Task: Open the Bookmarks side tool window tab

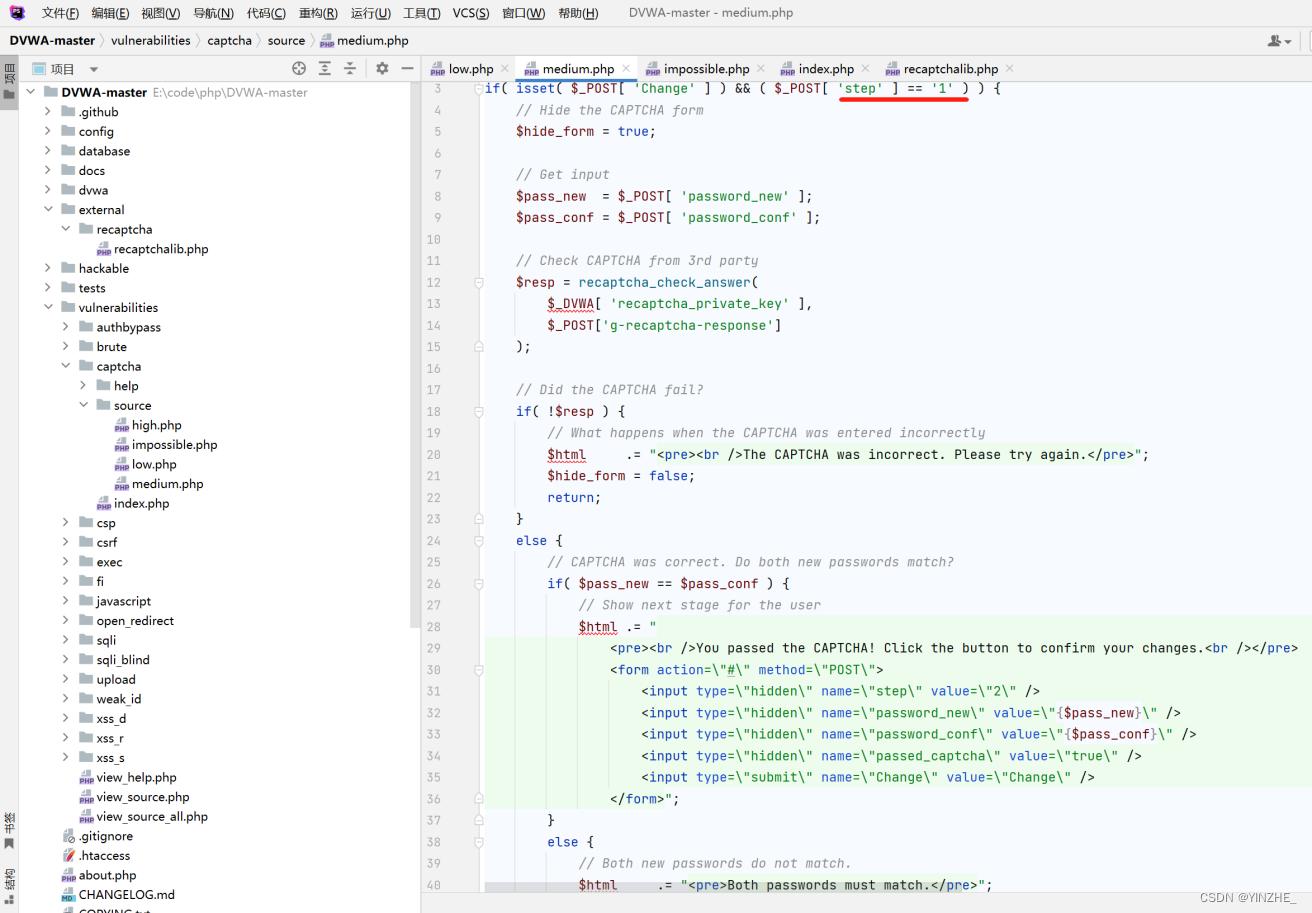Action: (x=9, y=830)
